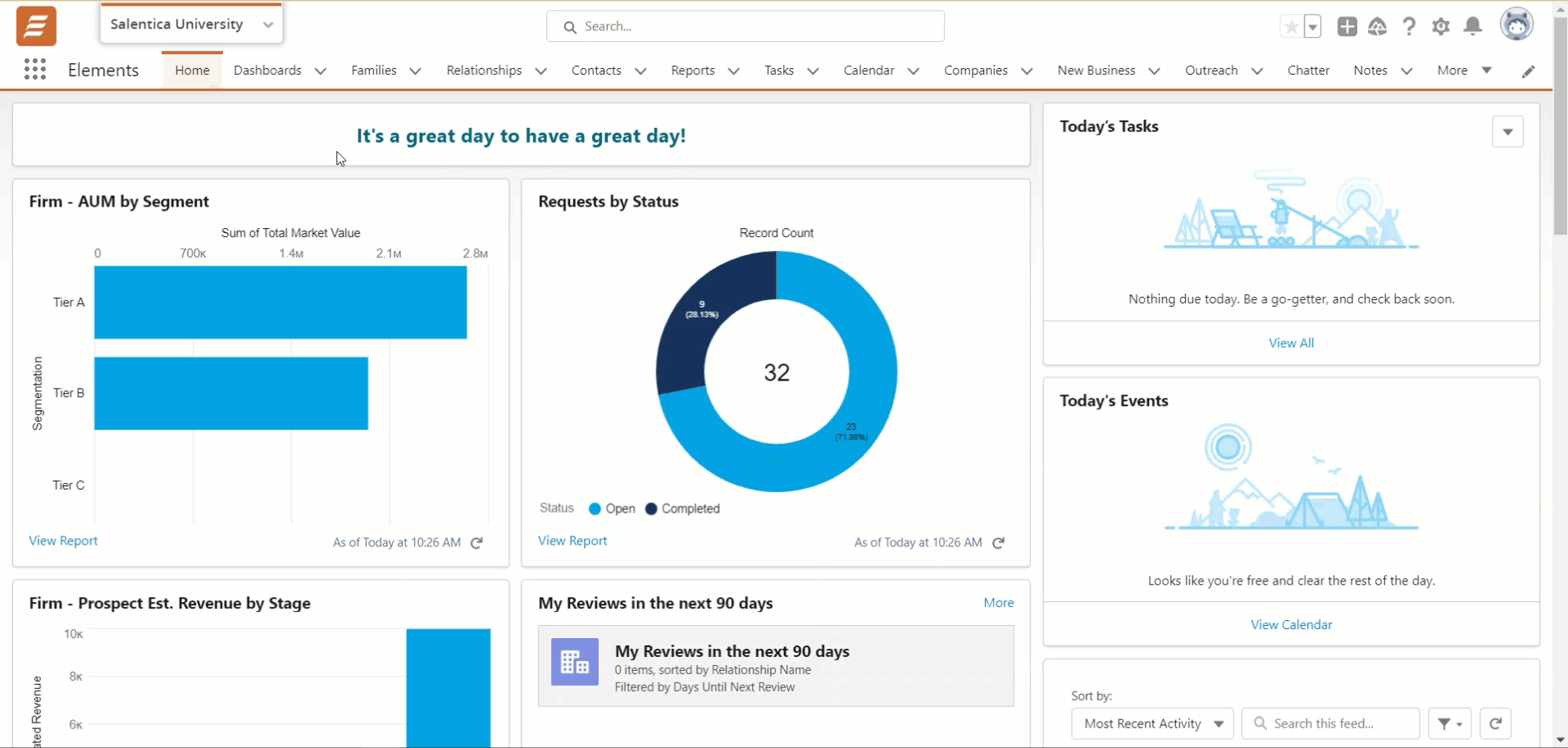Click View All under Today's Tasks
Image resolution: width=1568 pixels, height=748 pixels.
[x=1291, y=343]
